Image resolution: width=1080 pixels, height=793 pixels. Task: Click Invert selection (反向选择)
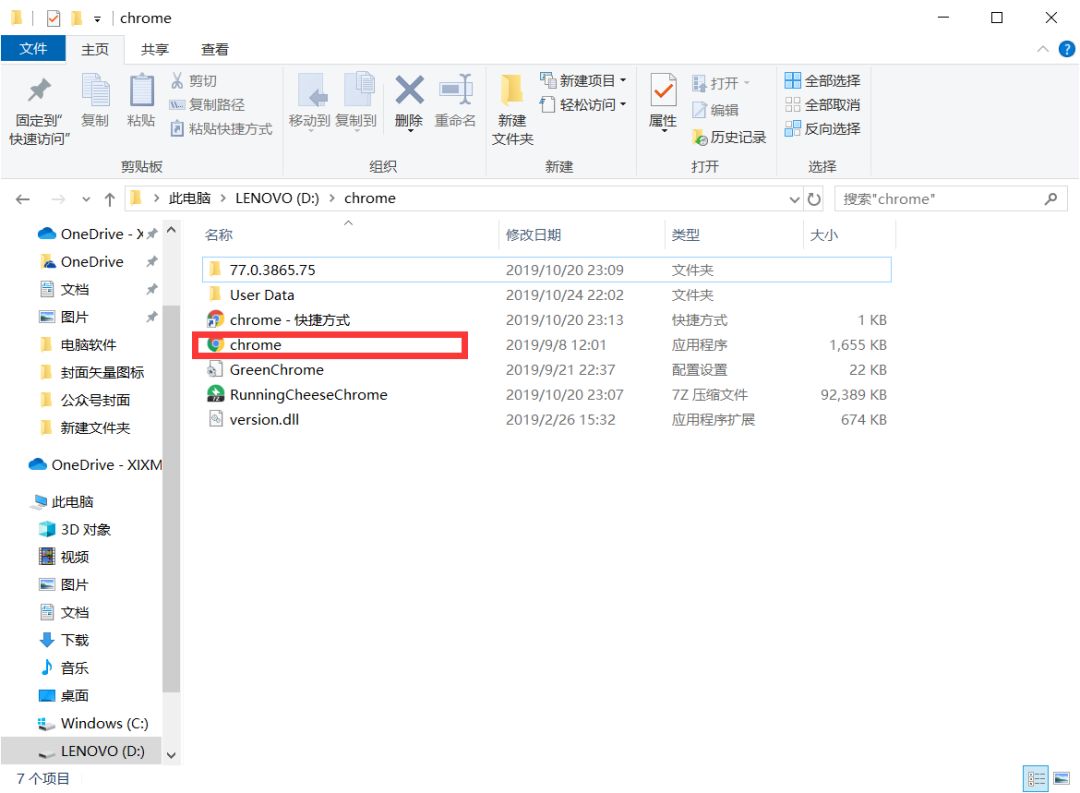click(822, 129)
